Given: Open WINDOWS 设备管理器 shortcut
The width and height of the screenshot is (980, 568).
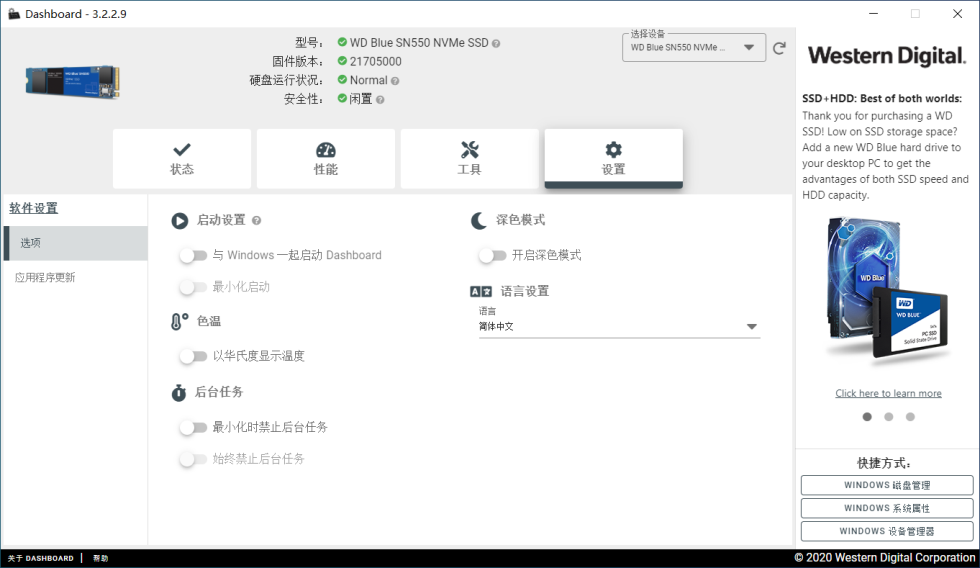Looking at the screenshot, I should pos(887,531).
